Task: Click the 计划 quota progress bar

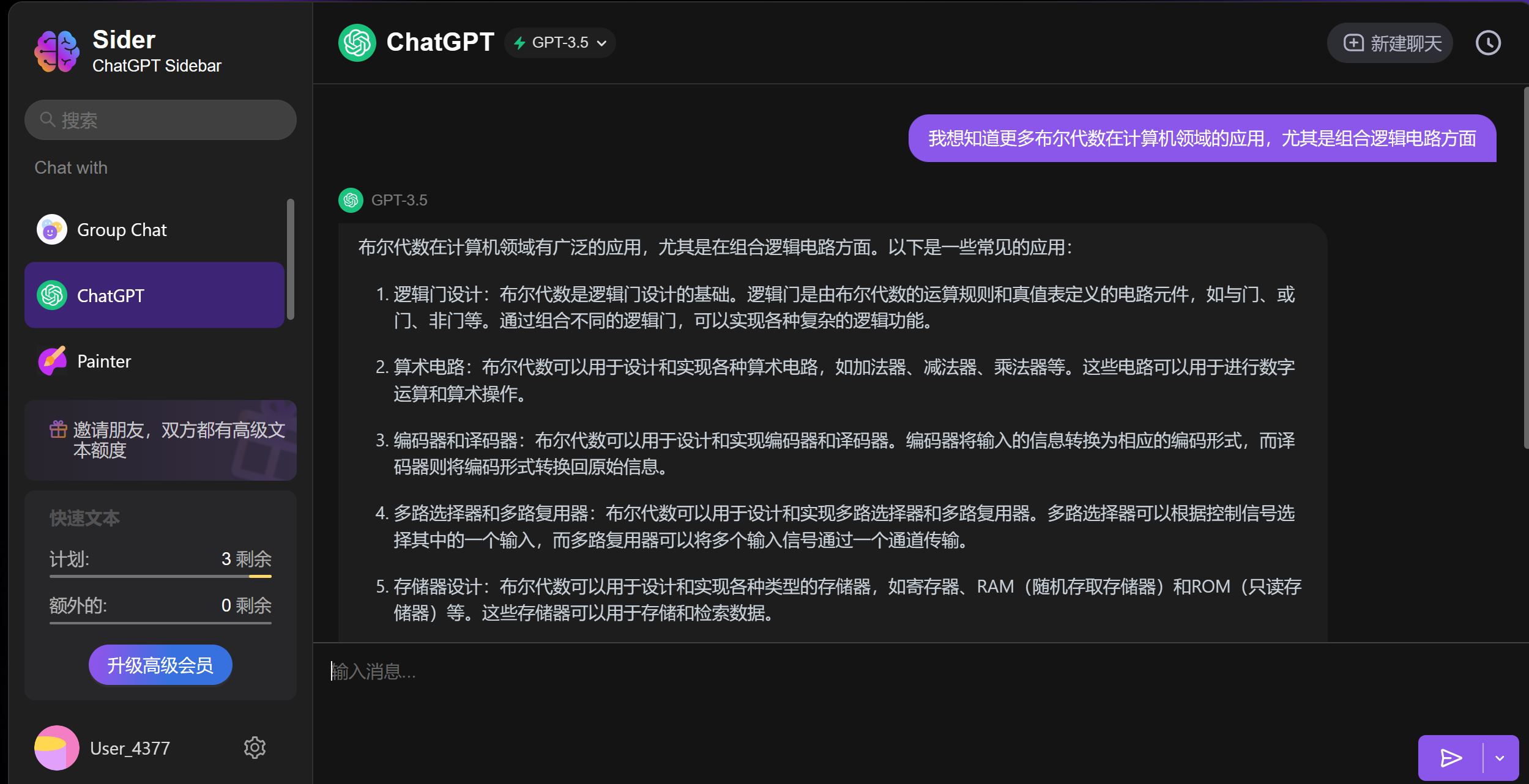Action: (160, 576)
